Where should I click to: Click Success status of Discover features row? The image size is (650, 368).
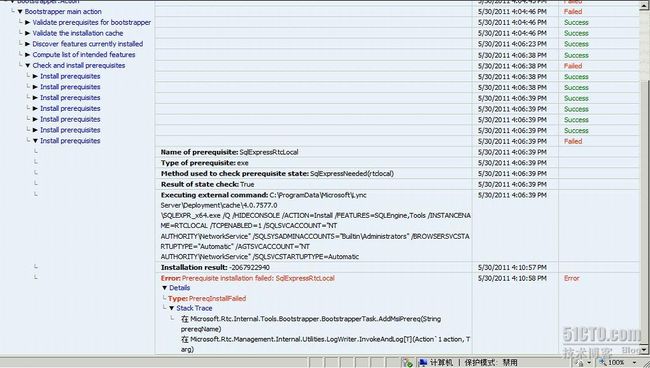pyautogui.click(x=576, y=44)
